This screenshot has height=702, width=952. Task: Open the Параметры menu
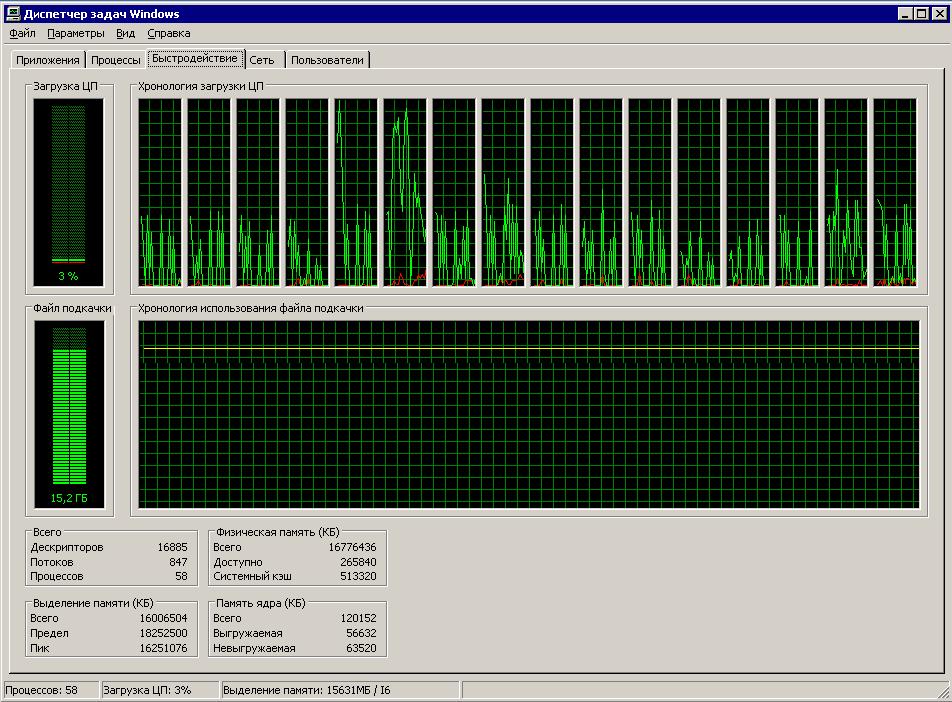click(x=76, y=33)
